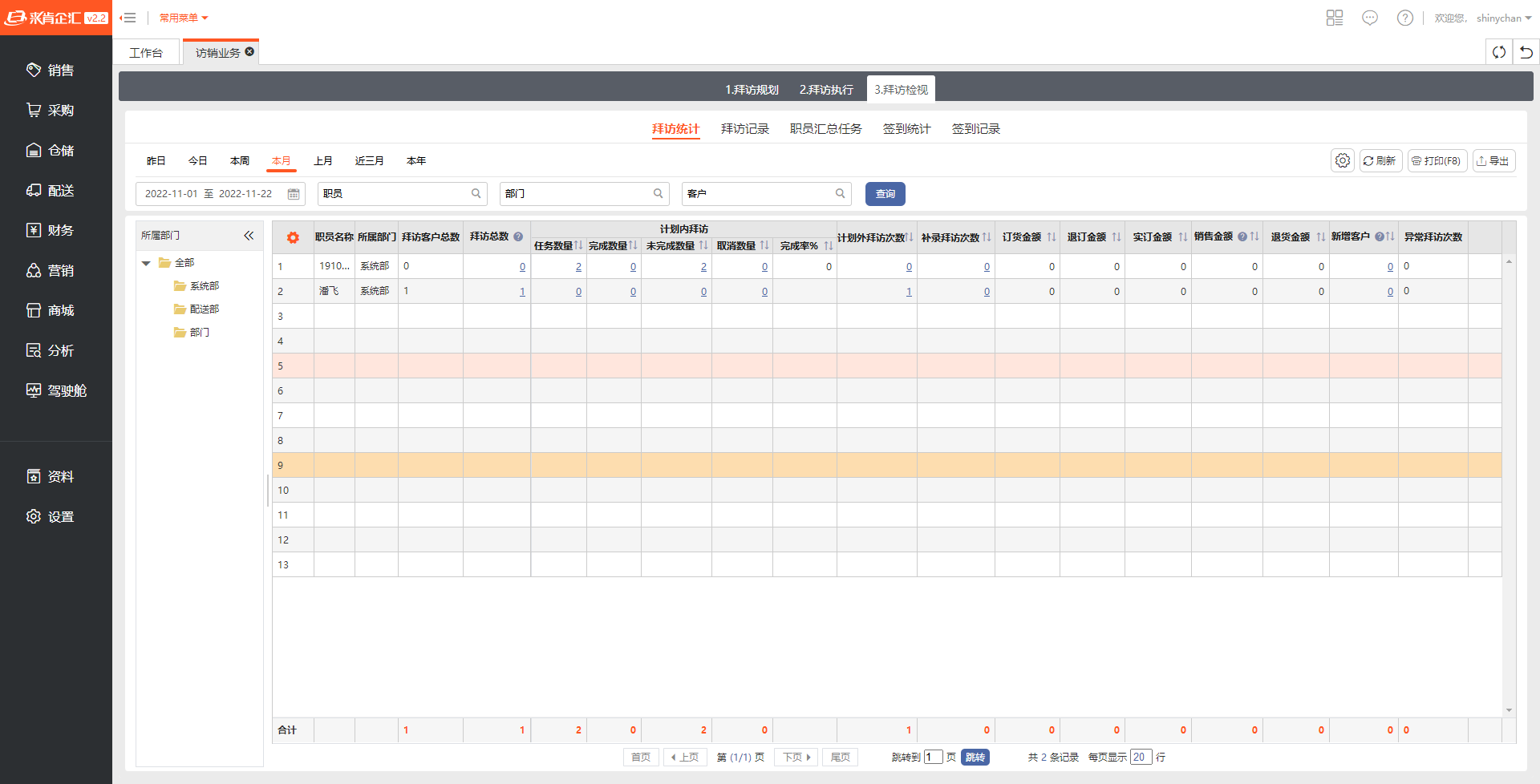The image size is (1540, 784).
Task: Open the orange column config gear
Action: click(293, 237)
